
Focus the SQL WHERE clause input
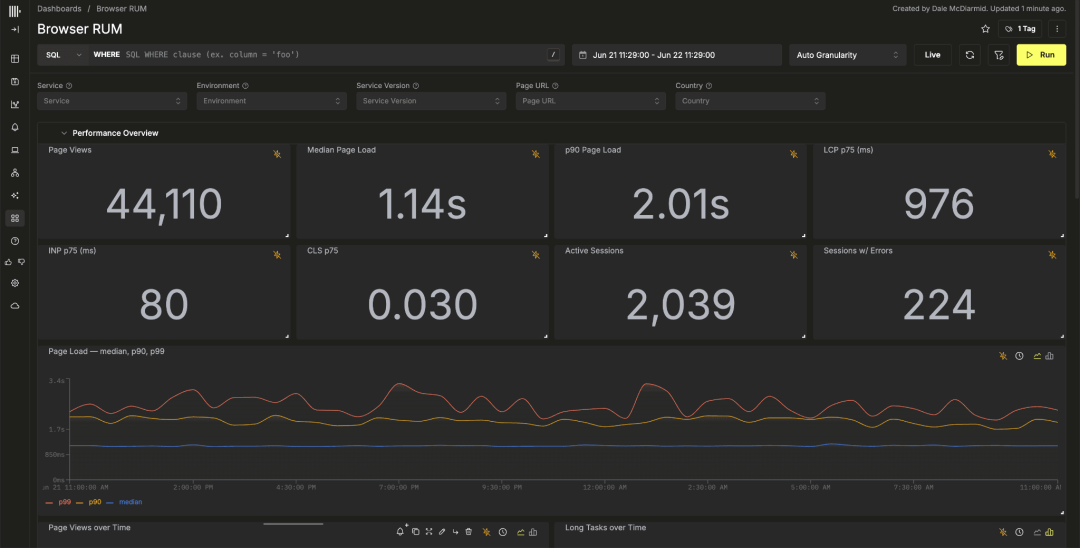click(x=335, y=54)
